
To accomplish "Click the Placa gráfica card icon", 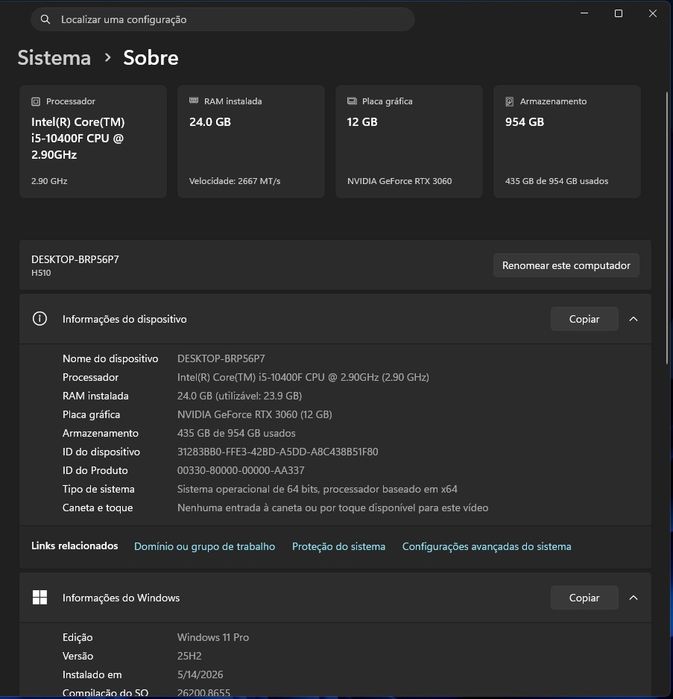I will pos(352,101).
